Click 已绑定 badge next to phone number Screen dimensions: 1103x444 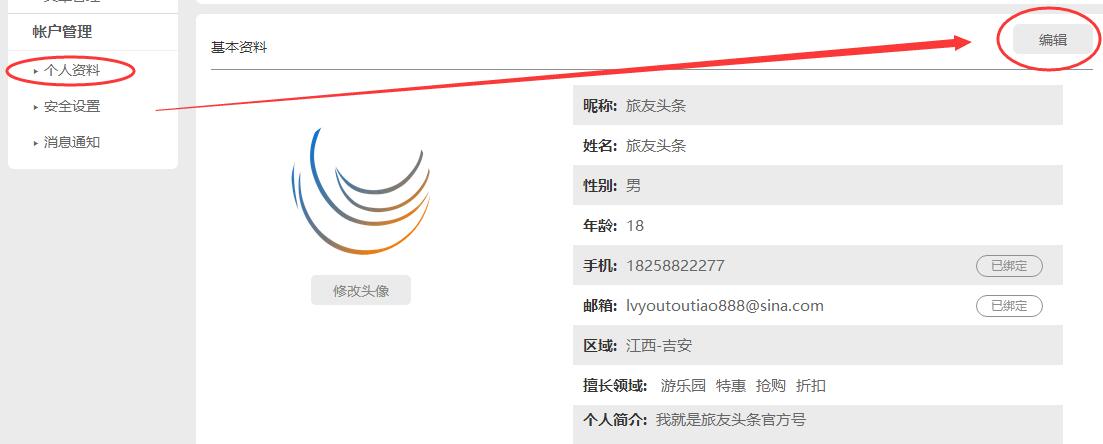(1009, 266)
